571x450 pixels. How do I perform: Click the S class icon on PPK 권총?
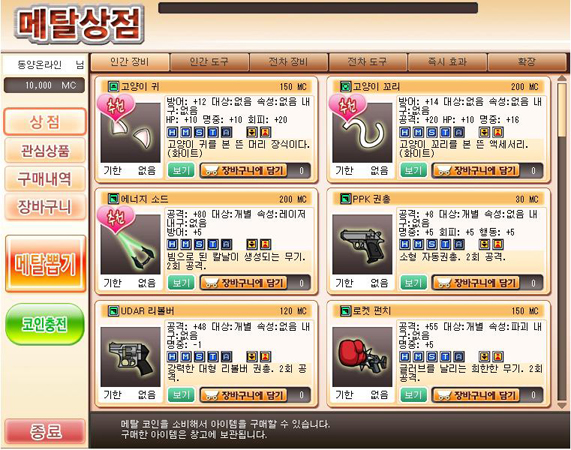click(x=432, y=244)
